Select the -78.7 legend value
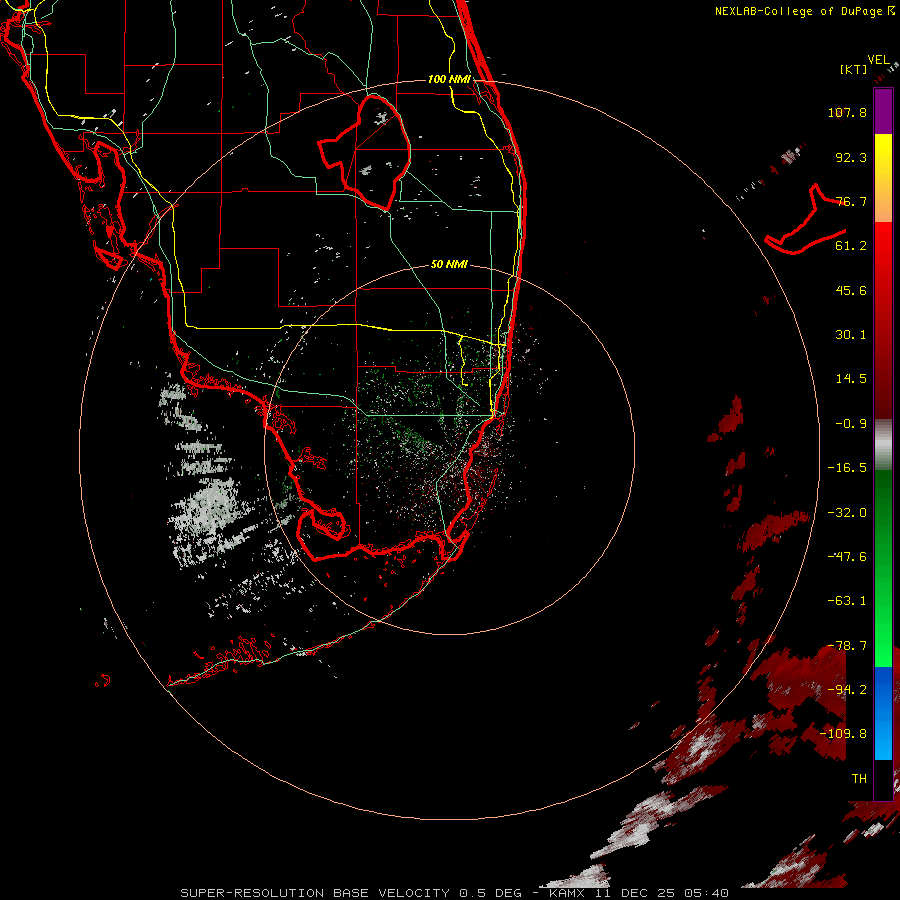The height and width of the screenshot is (900, 900). [x=847, y=646]
